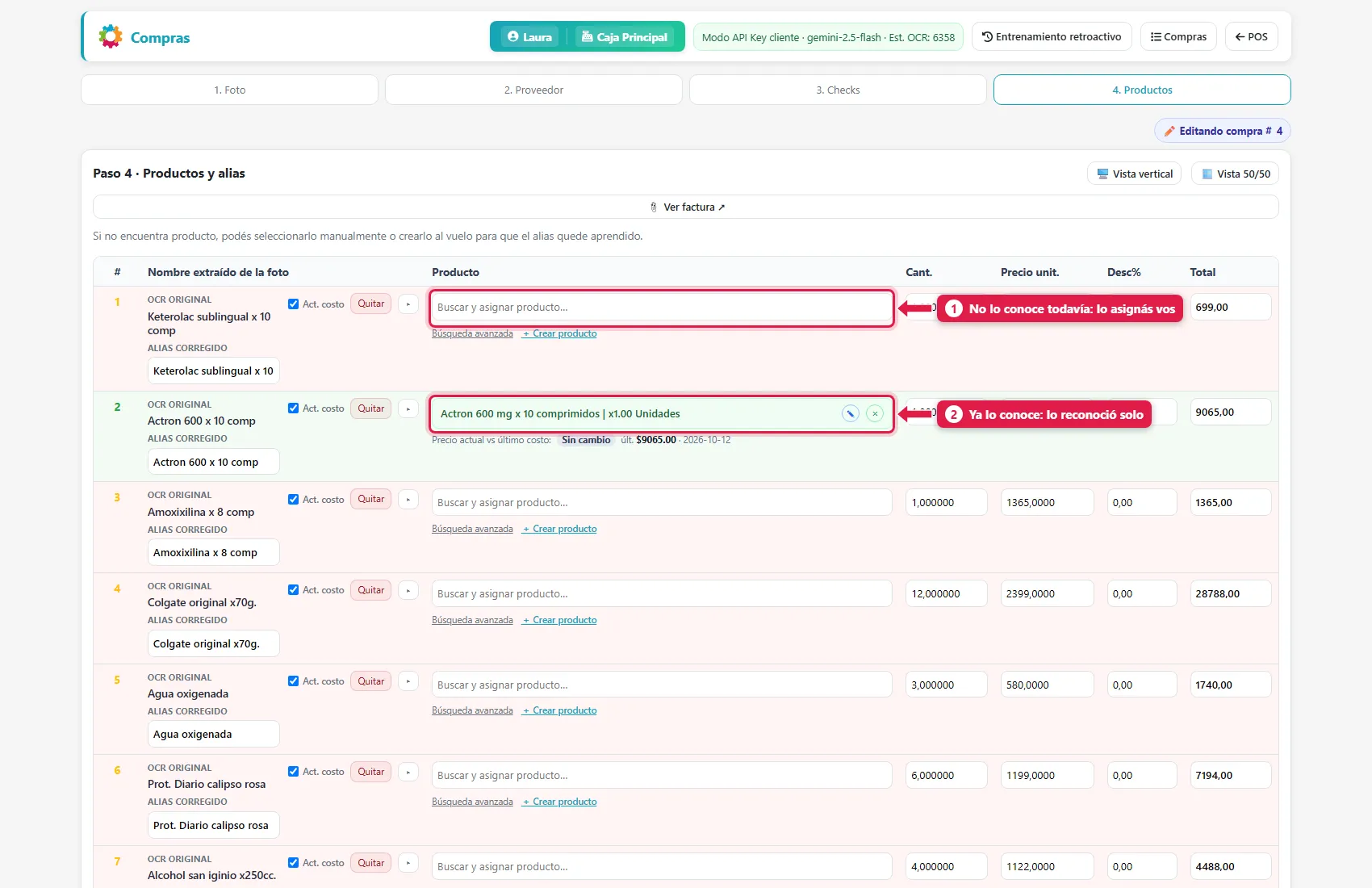Click the Editando compra # 4 badge
Image resolution: width=1372 pixels, height=888 pixels.
coord(1223,131)
